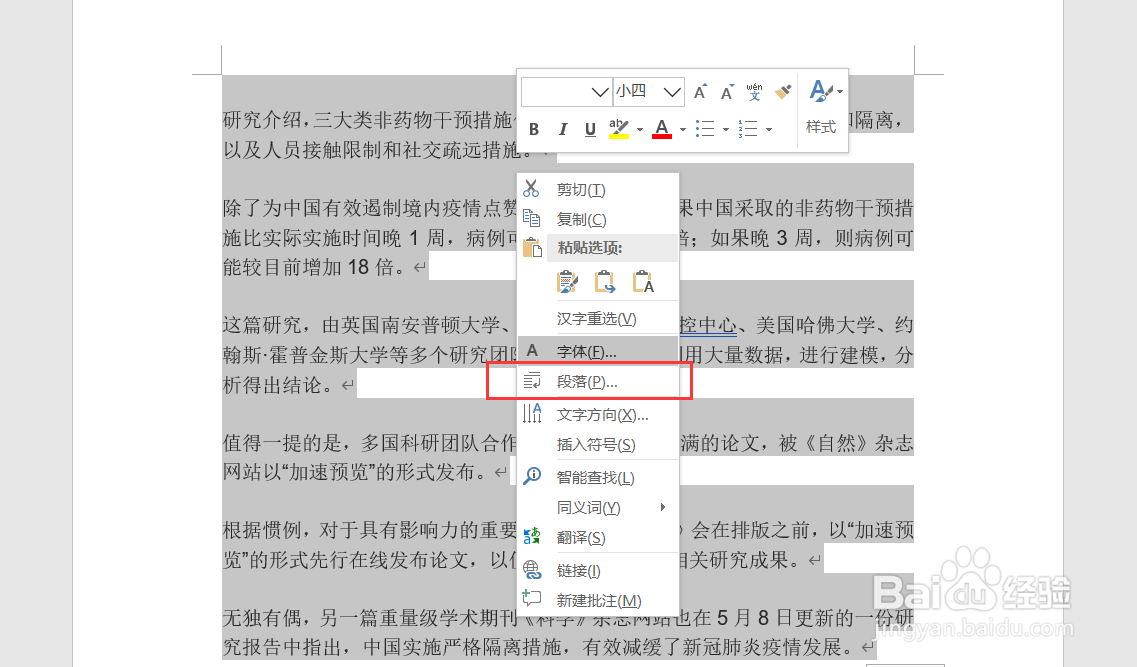Toggle italic formatting

[x=563, y=127]
